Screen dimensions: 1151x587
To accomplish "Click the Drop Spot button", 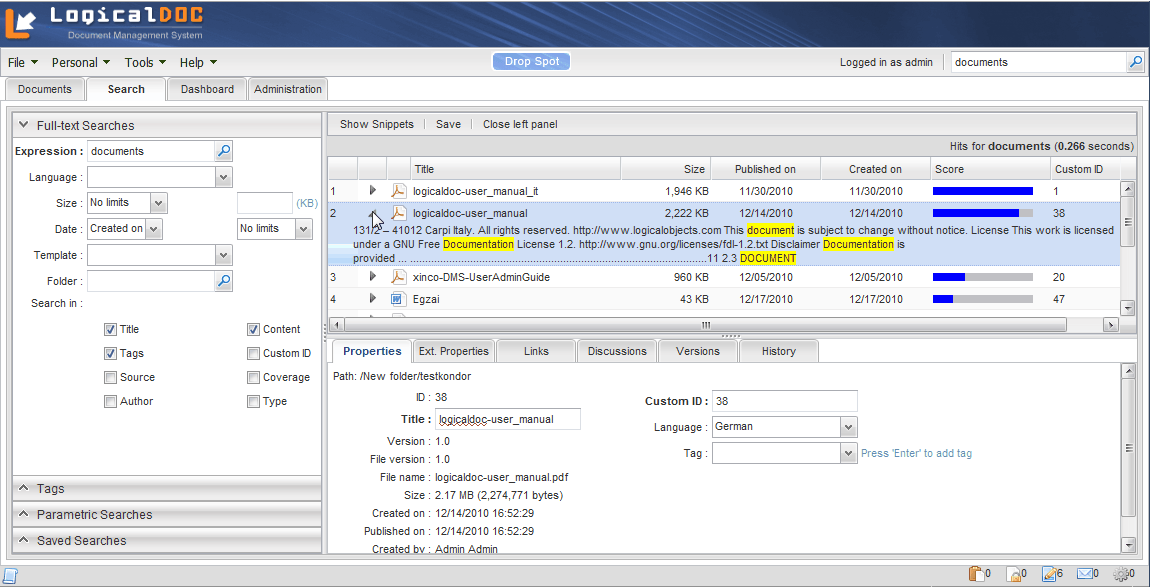I will pyautogui.click(x=531, y=62).
